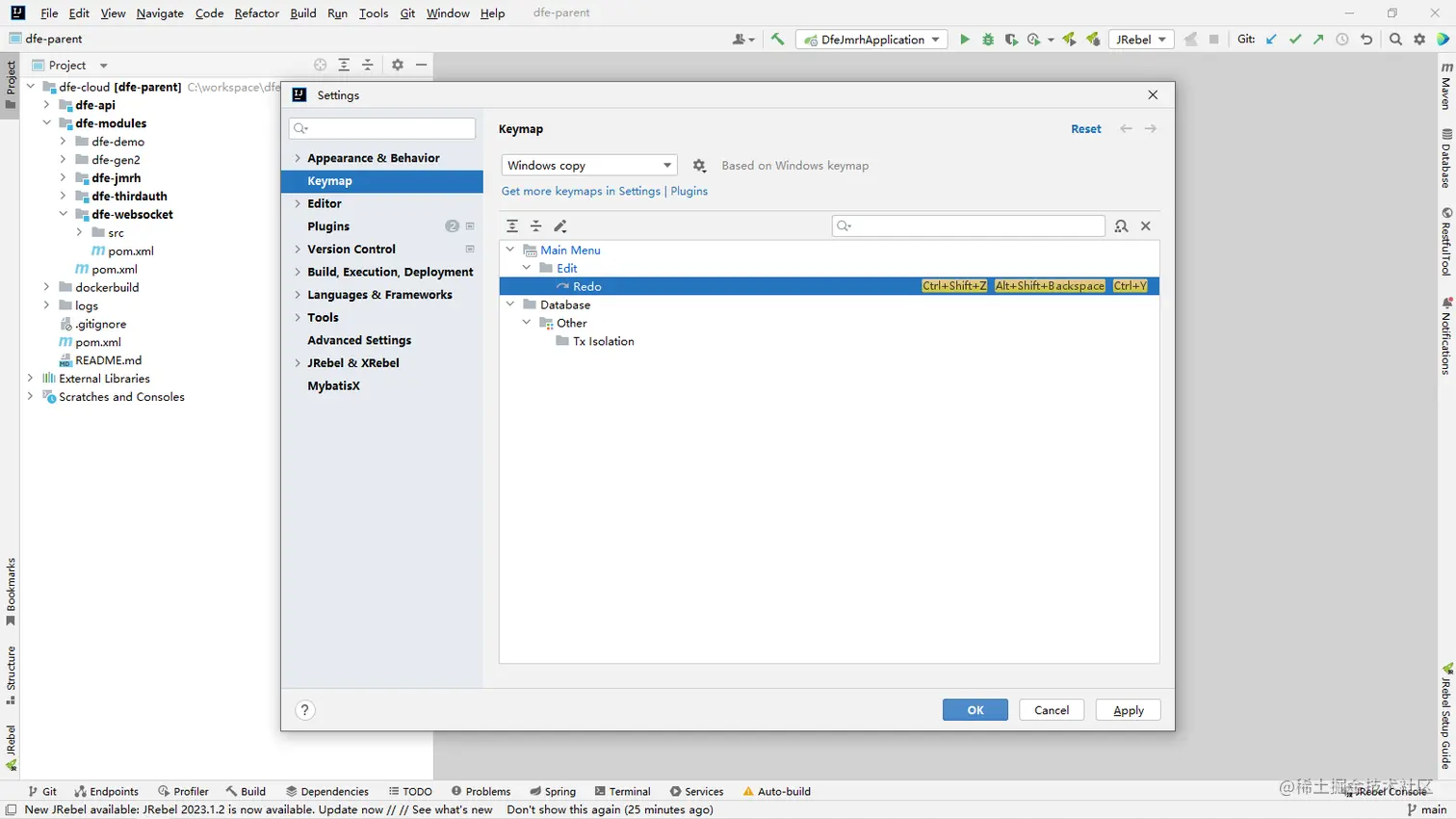Image resolution: width=1456 pixels, height=819 pixels.
Task: Clear the keymap search filter X
Action: click(x=1146, y=225)
